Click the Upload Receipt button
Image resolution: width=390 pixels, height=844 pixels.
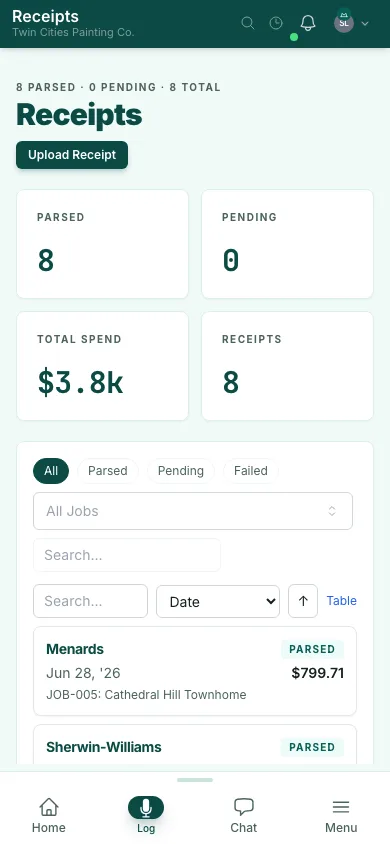[x=72, y=155]
